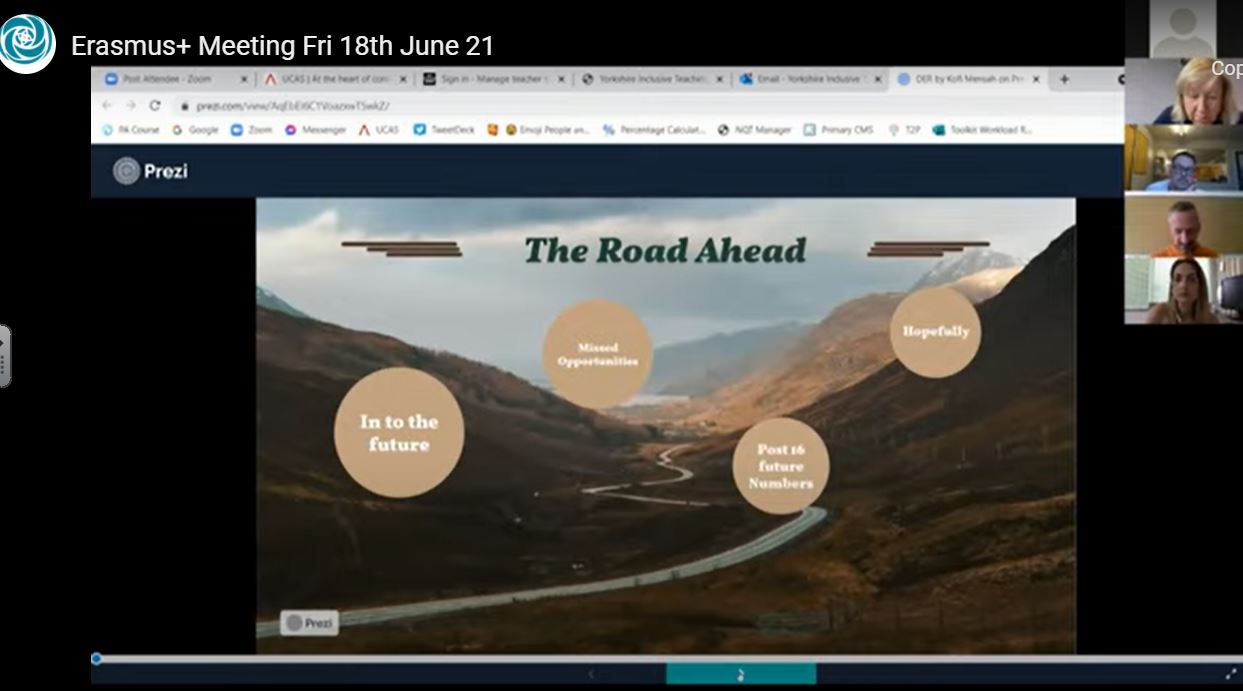Open the 'Post 16 future Numbers' circle

point(780,466)
